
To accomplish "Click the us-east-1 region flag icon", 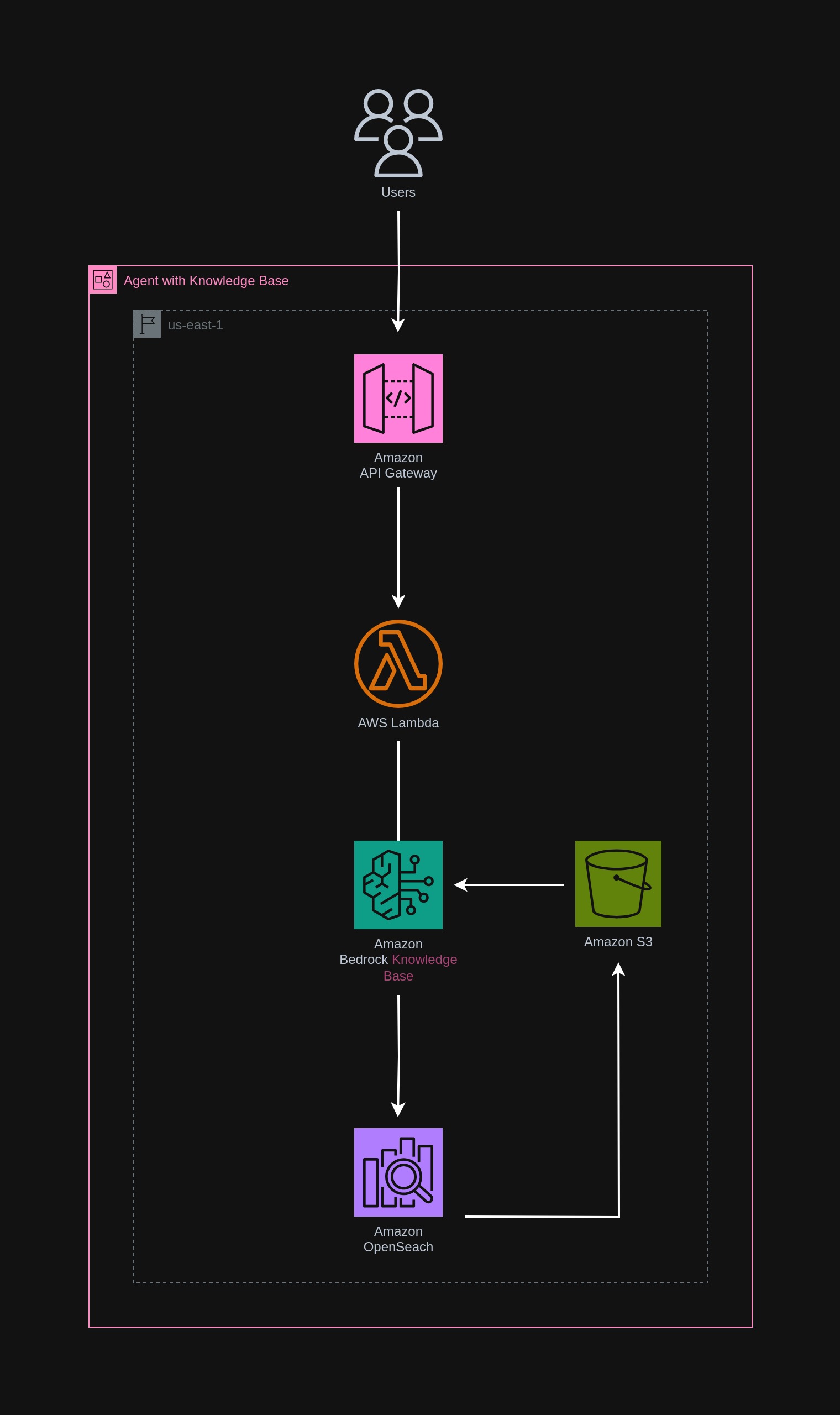I will tap(146, 324).
